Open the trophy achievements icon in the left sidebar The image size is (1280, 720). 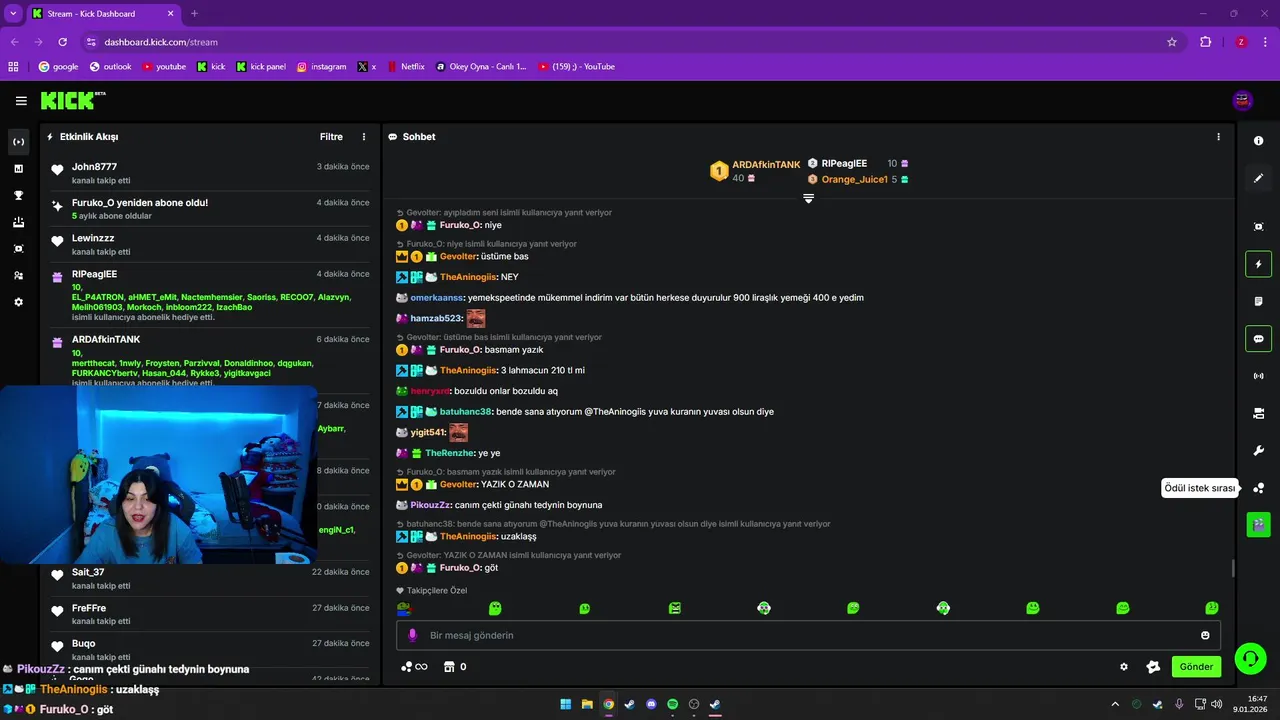pyautogui.click(x=18, y=195)
